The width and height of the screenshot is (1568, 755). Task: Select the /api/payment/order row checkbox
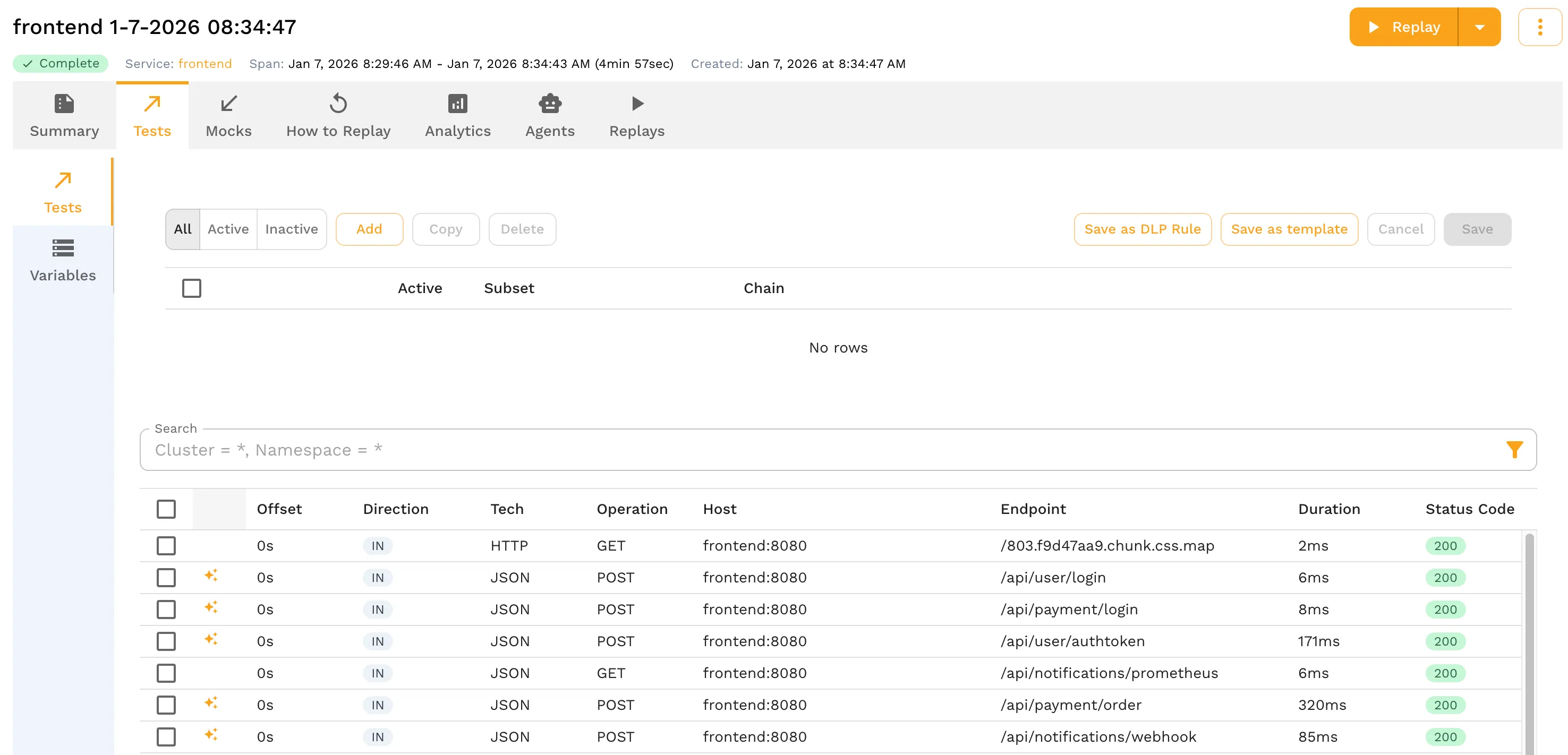(166, 705)
